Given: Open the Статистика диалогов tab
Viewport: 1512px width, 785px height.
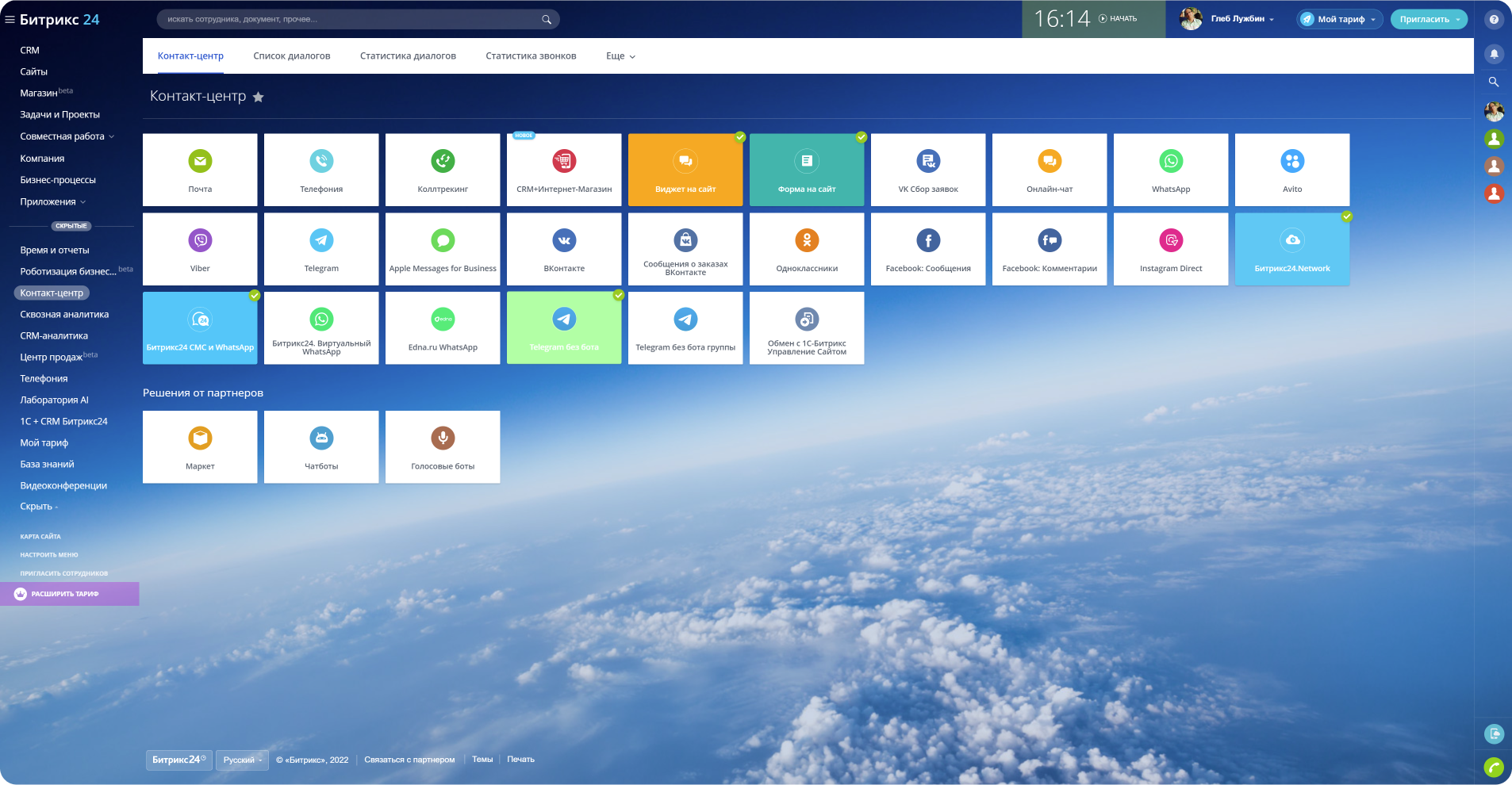Looking at the screenshot, I should click(408, 56).
